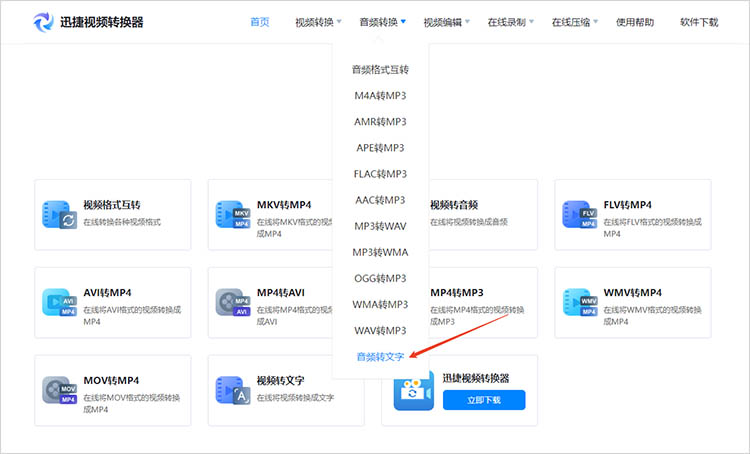750x454 pixels.
Task: Click the FLV转MP4 card title
Action: coord(628,205)
